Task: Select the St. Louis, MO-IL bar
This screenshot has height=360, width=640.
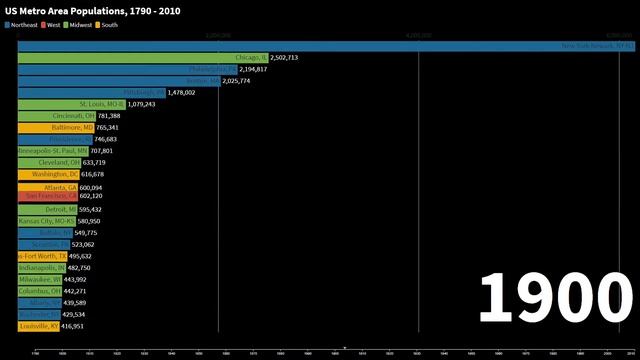Action: [72, 104]
